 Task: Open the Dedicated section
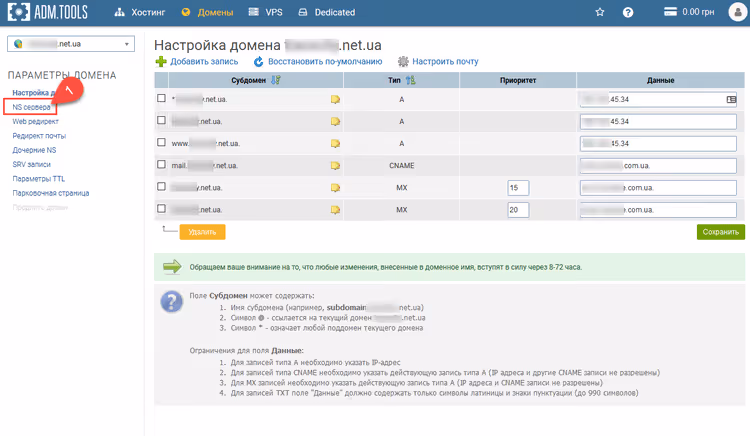coord(327,12)
